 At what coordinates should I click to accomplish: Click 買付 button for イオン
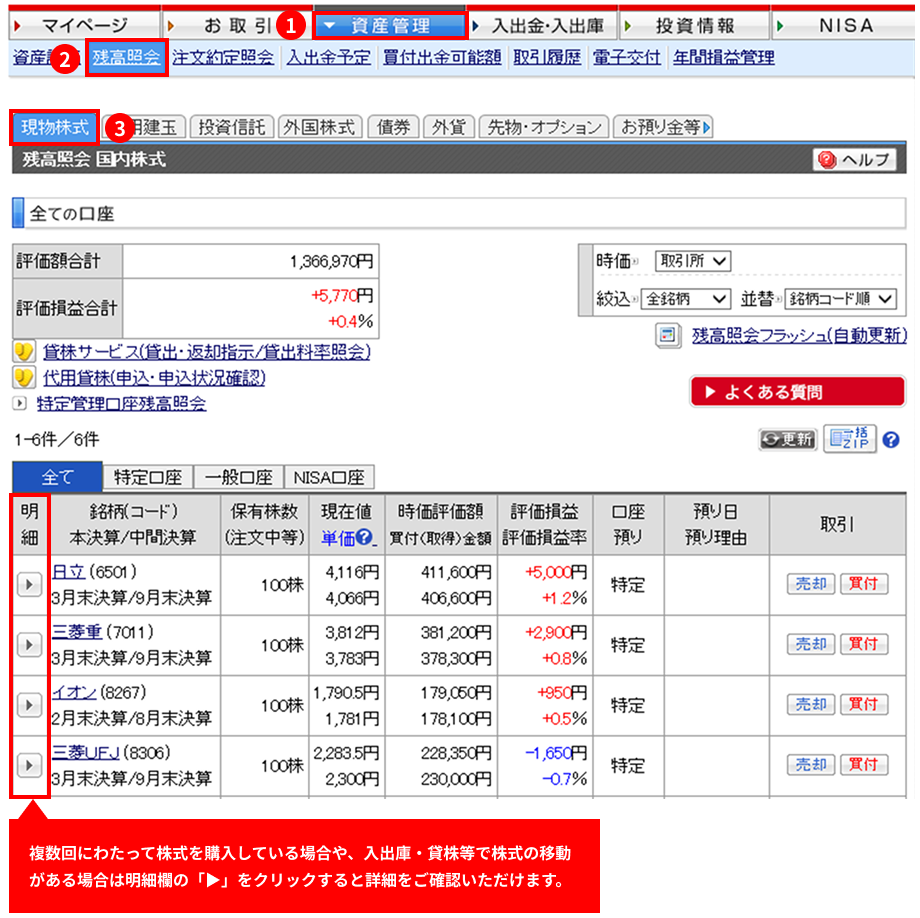tap(864, 704)
